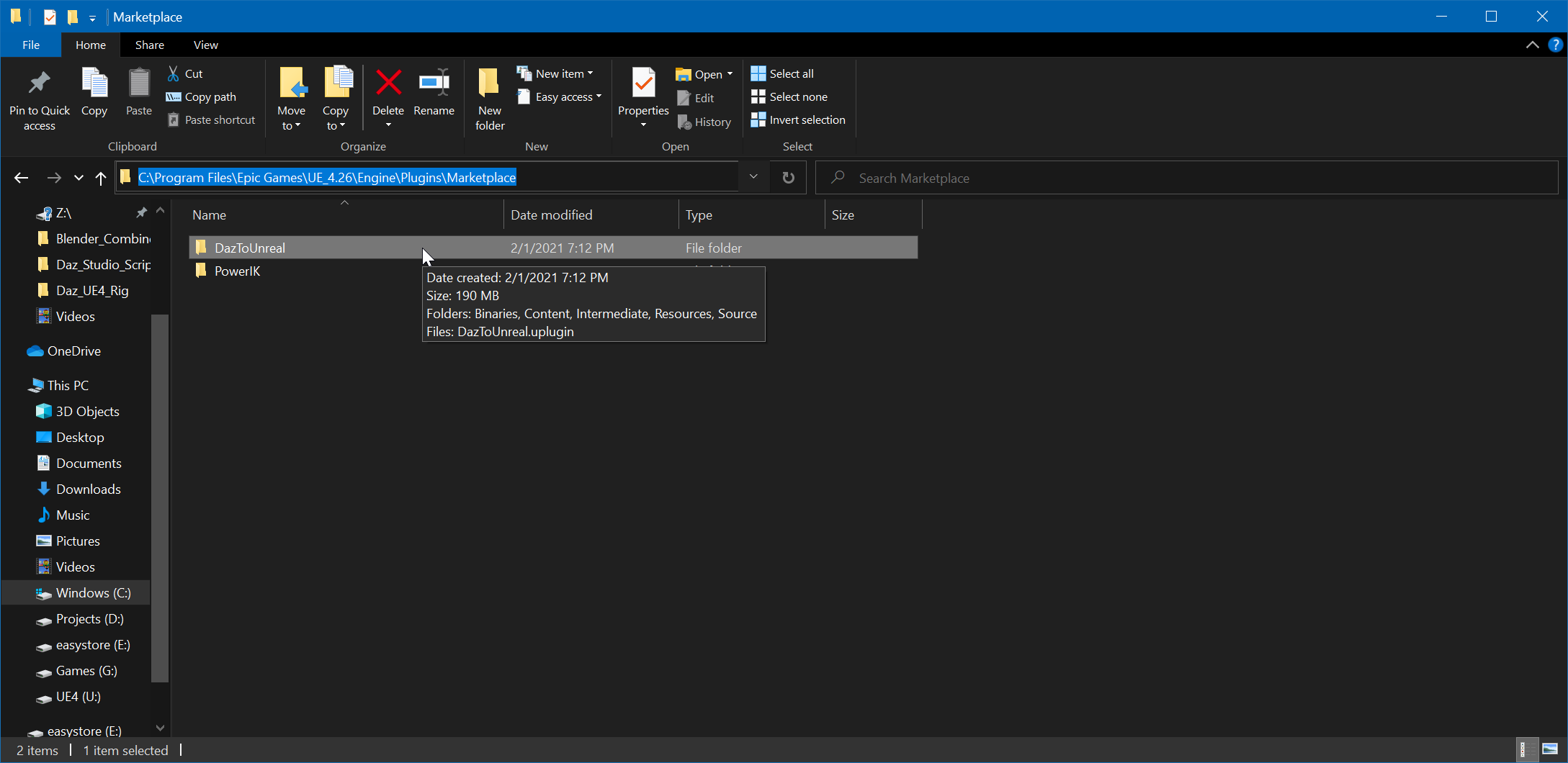1568x763 pixels.
Task: Click the Pin to Quick access icon
Action: click(39, 83)
